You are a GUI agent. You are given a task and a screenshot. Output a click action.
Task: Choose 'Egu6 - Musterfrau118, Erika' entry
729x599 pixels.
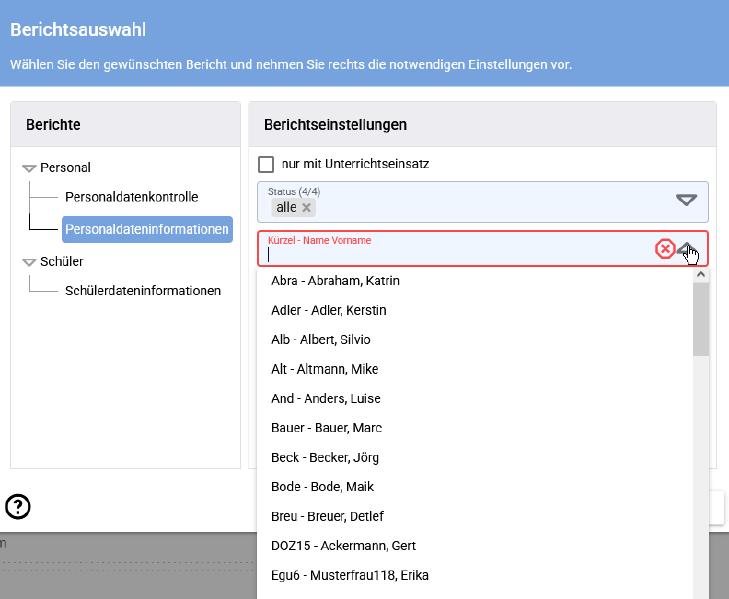click(x=350, y=575)
